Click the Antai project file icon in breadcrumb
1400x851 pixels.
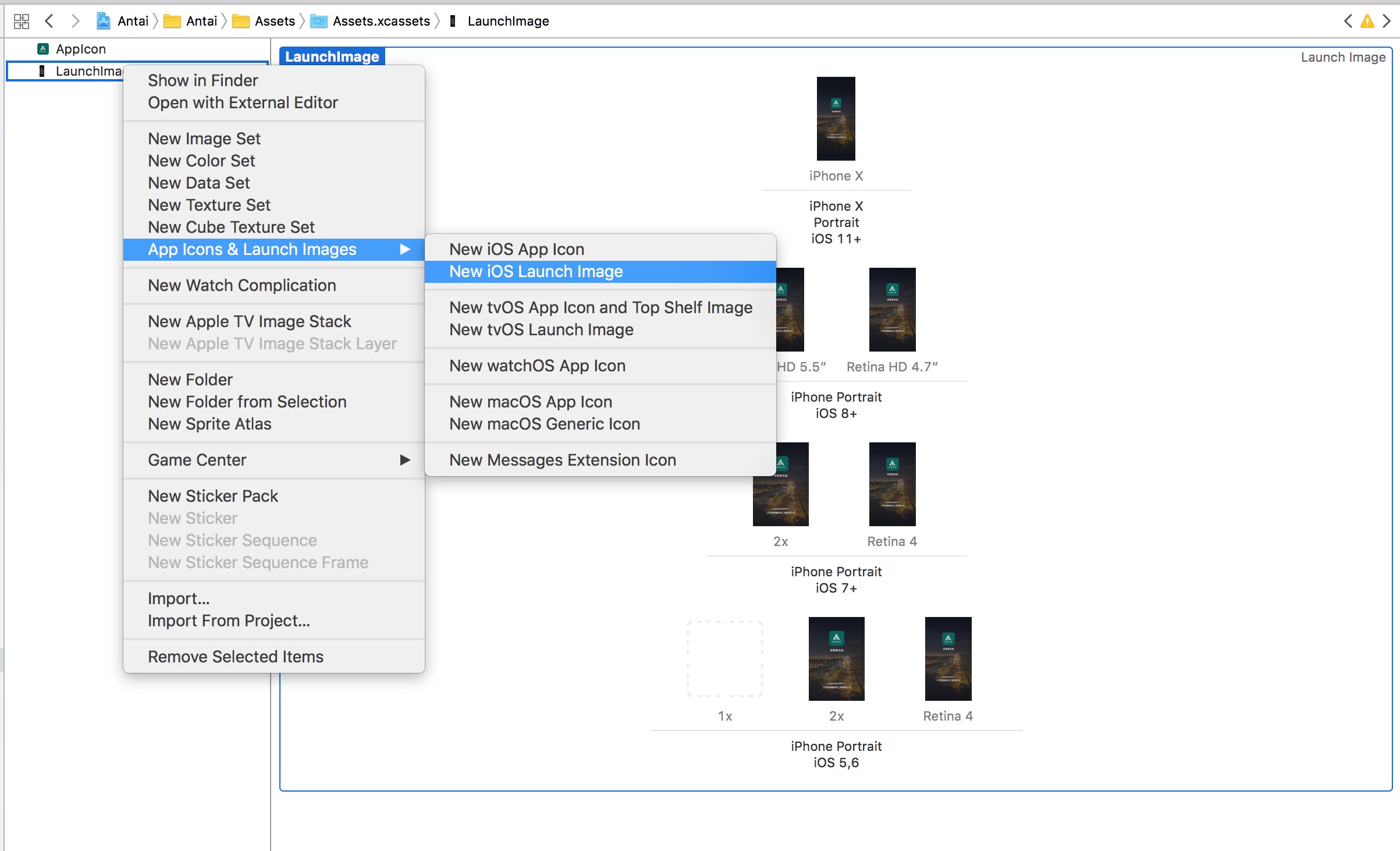click(104, 22)
